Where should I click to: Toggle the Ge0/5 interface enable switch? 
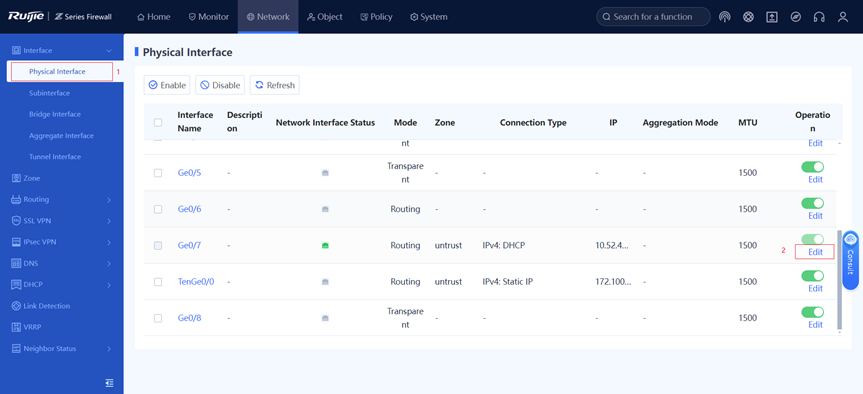[x=812, y=167]
